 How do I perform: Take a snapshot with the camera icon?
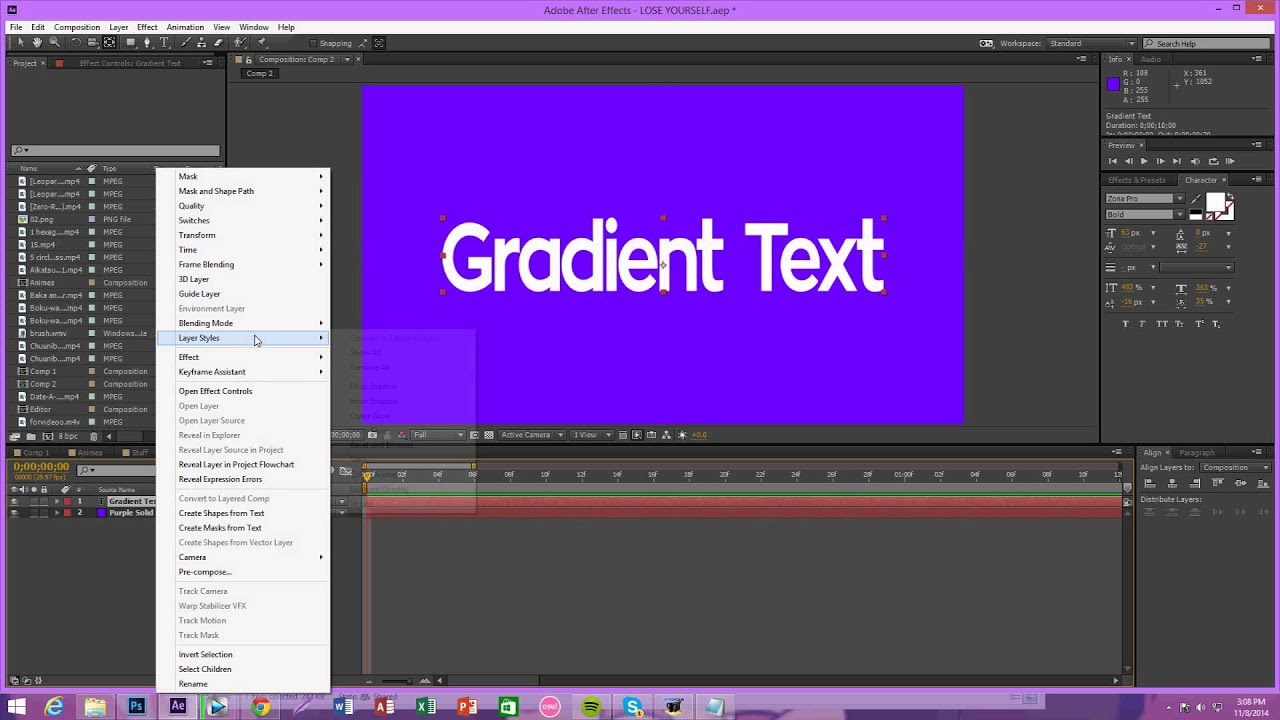373,435
